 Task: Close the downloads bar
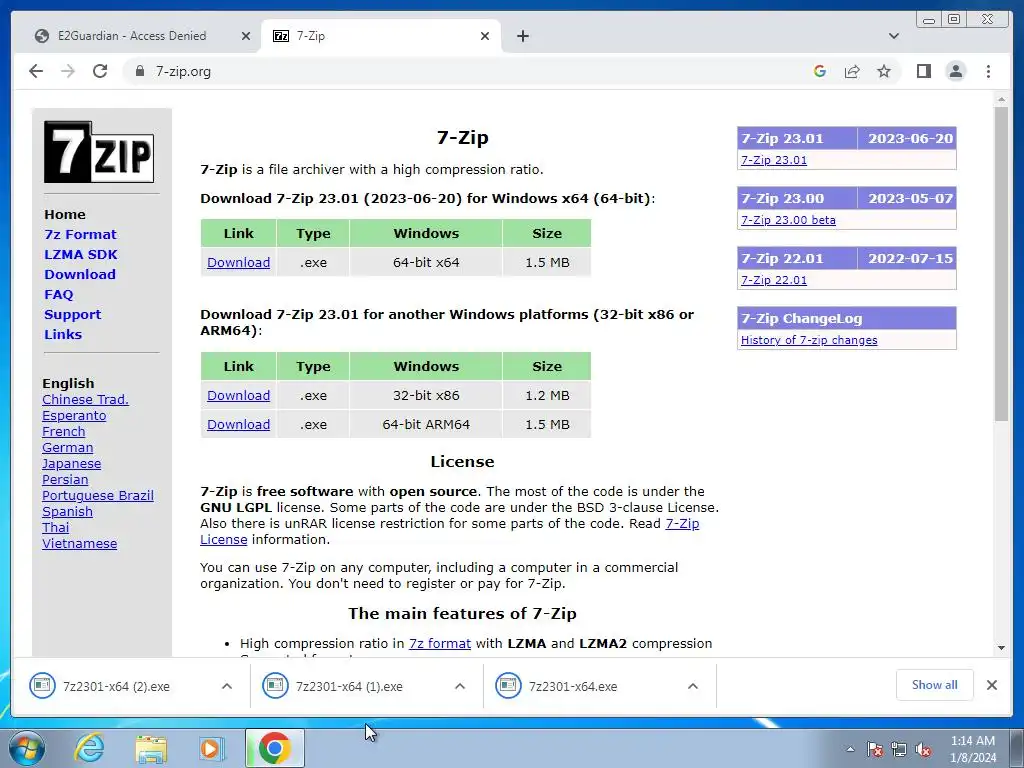(992, 685)
